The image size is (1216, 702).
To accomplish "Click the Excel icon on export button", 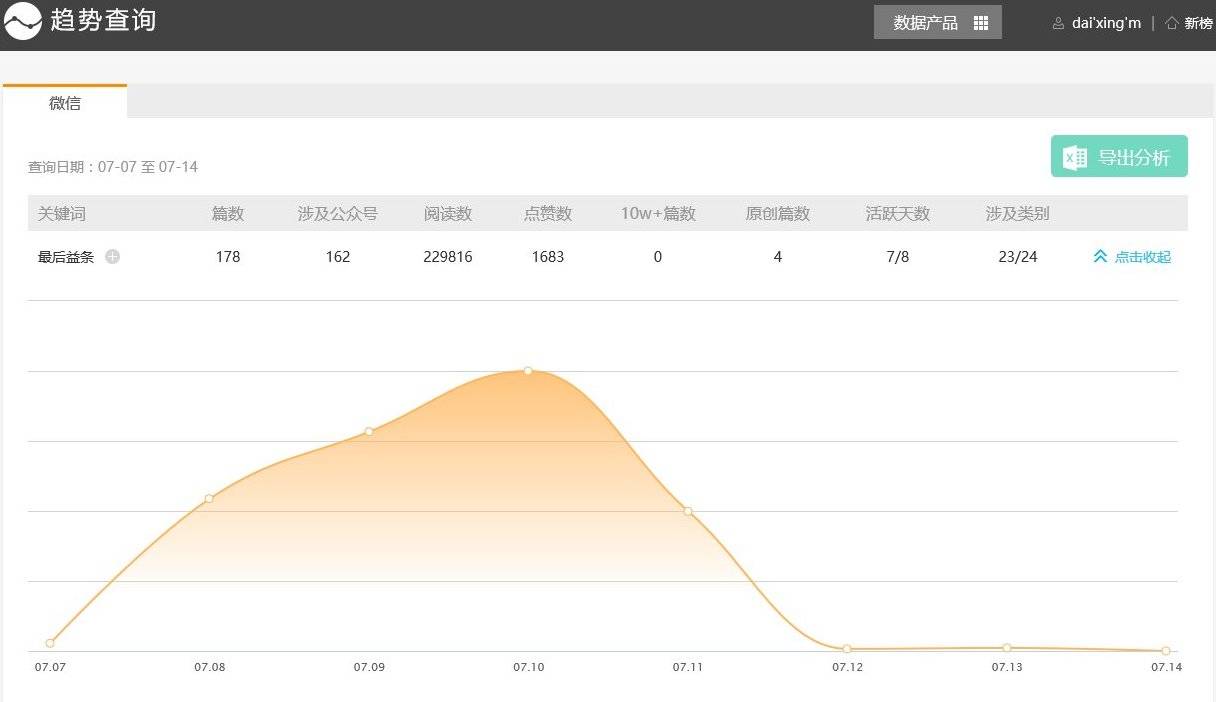I will pos(1075,157).
